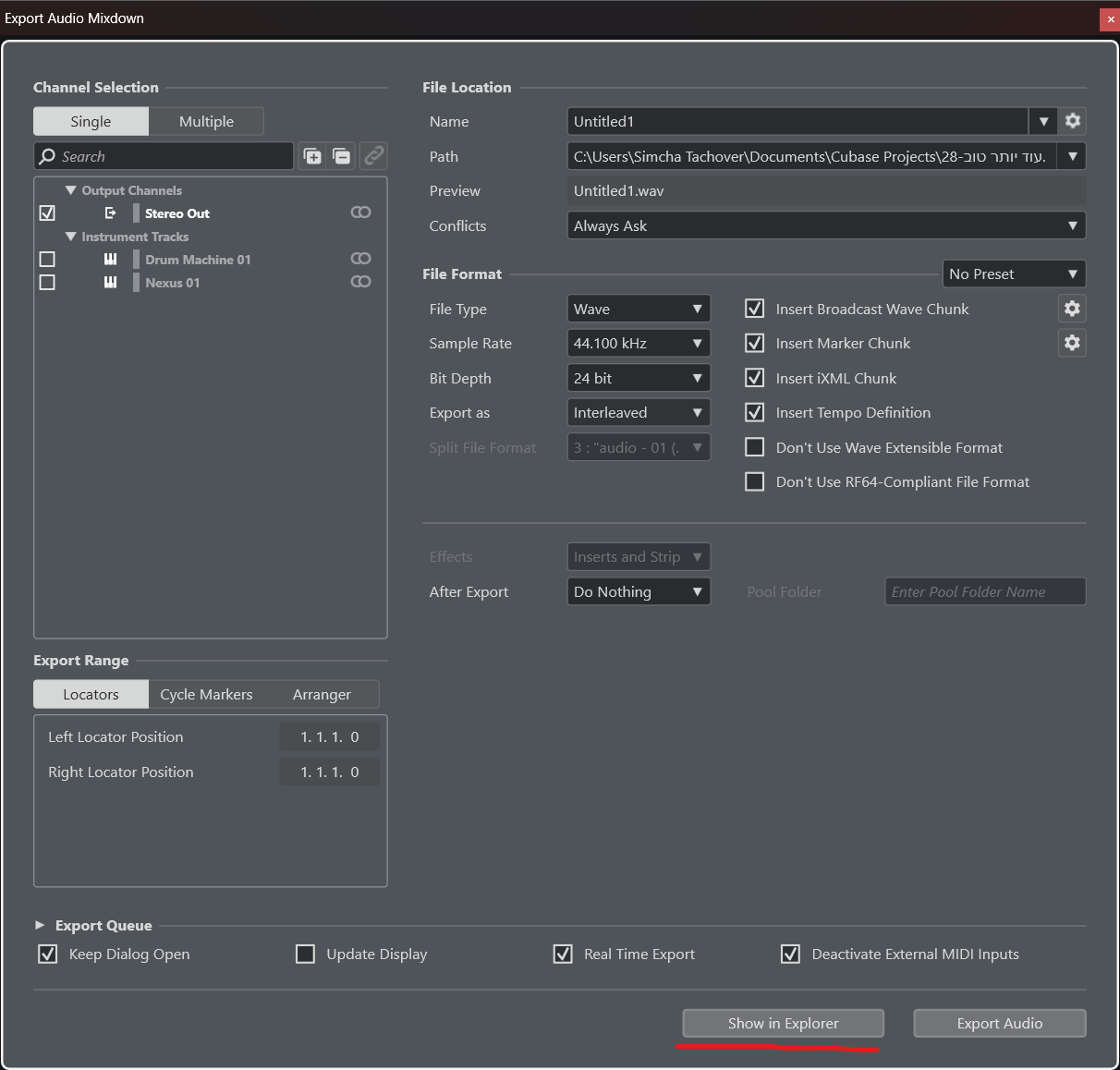This screenshot has height=1070, width=1120.
Task: Open Broadcast Wave Chunk settings gear
Action: (x=1072, y=309)
